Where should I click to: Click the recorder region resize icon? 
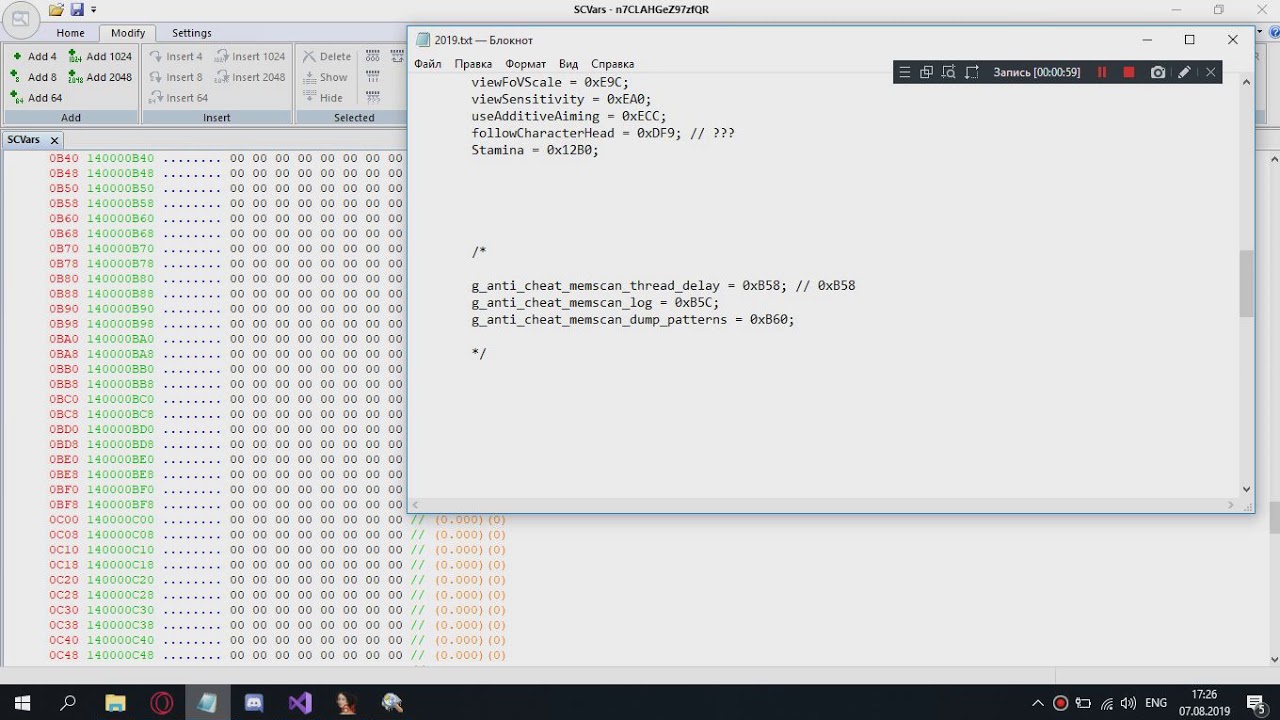971,72
